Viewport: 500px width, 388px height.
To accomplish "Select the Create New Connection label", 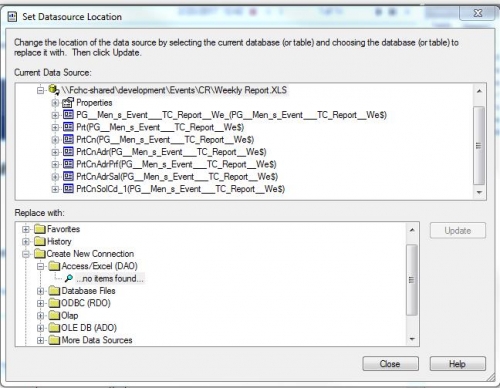I will click(90, 254).
